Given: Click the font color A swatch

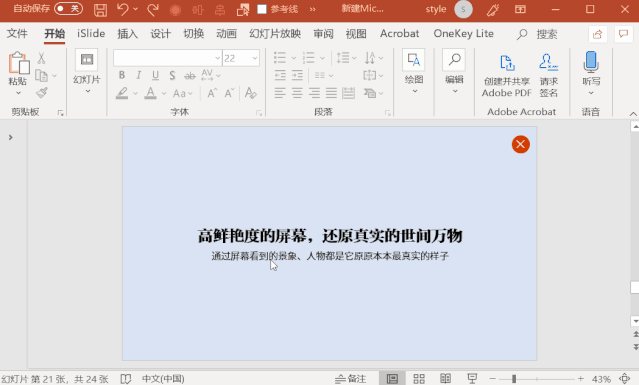Looking at the screenshot, I should click(150, 93).
